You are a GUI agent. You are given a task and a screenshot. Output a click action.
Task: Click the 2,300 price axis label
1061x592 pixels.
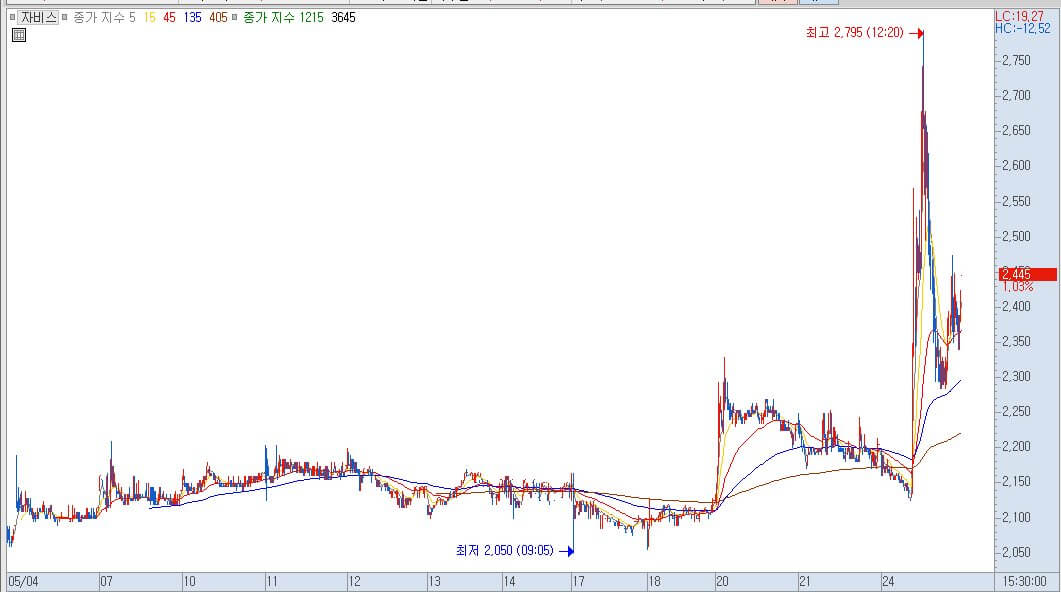(x=1016, y=376)
